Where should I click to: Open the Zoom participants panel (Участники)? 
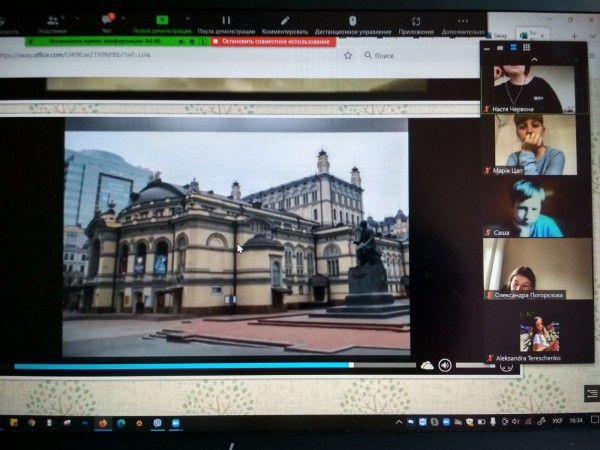[x=52, y=24]
